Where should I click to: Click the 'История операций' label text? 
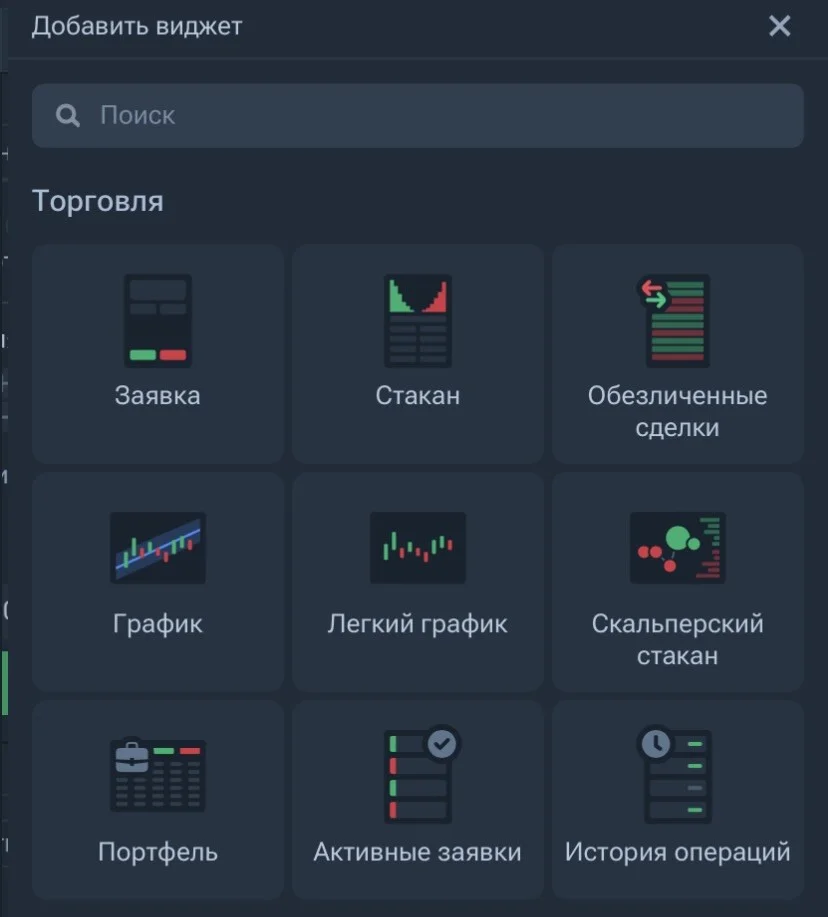click(x=678, y=852)
